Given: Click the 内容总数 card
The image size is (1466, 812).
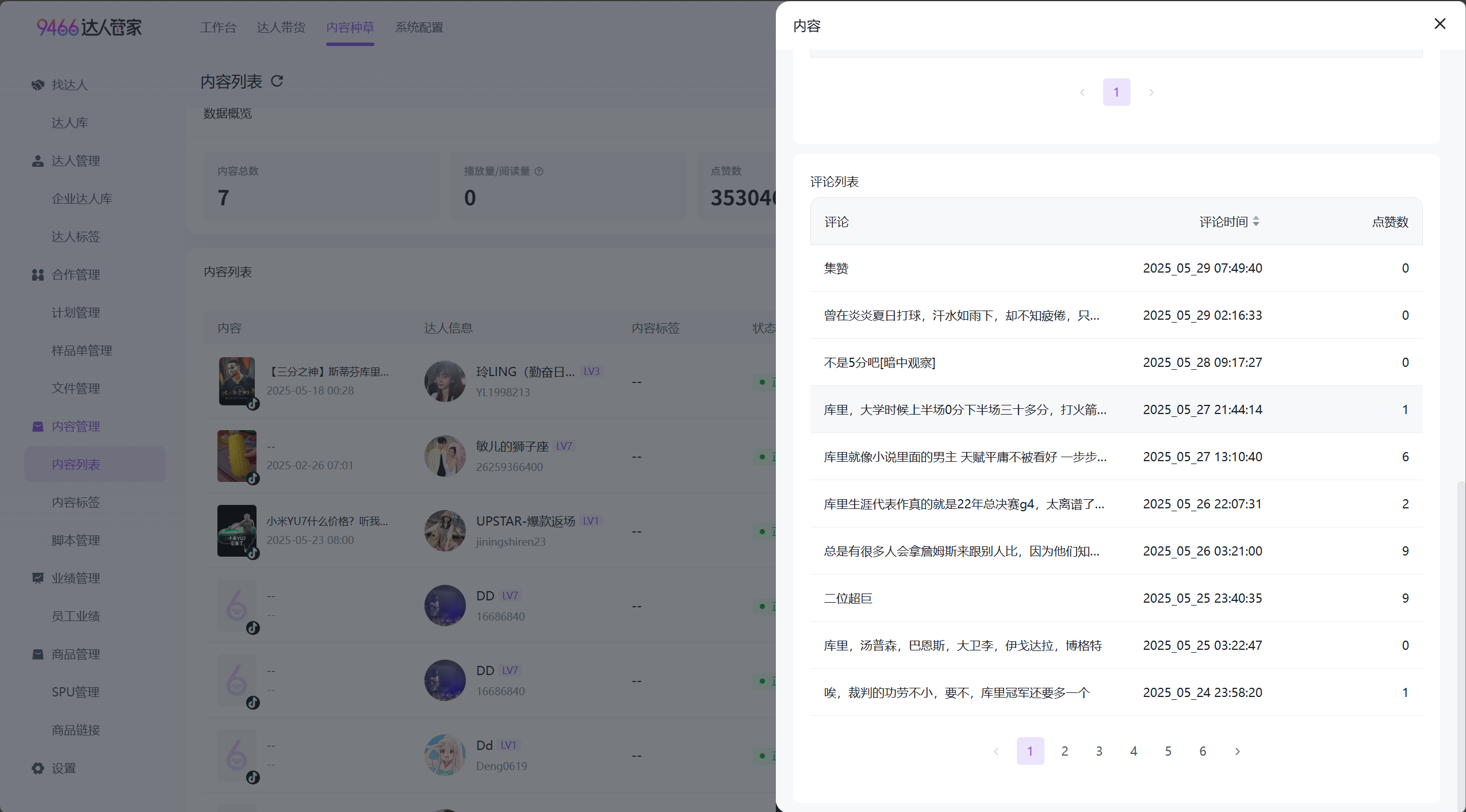Looking at the screenshot, I should (x=321, y=185).
